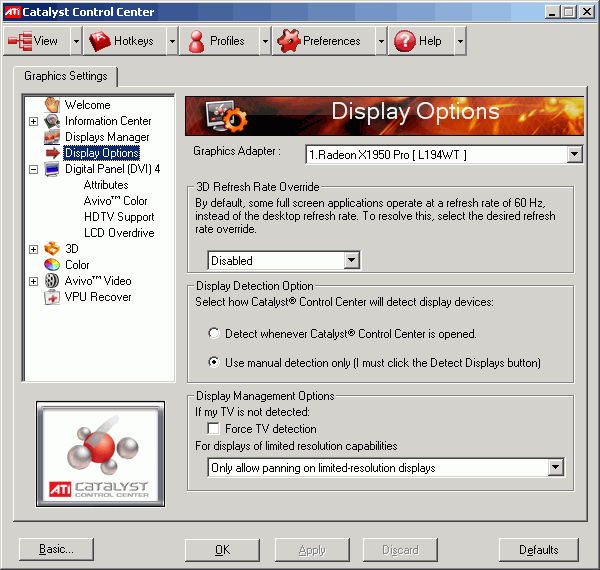Switch to the Graphics Settings tab
Screen dimensions: 600x570
click(x=66, y=76)
